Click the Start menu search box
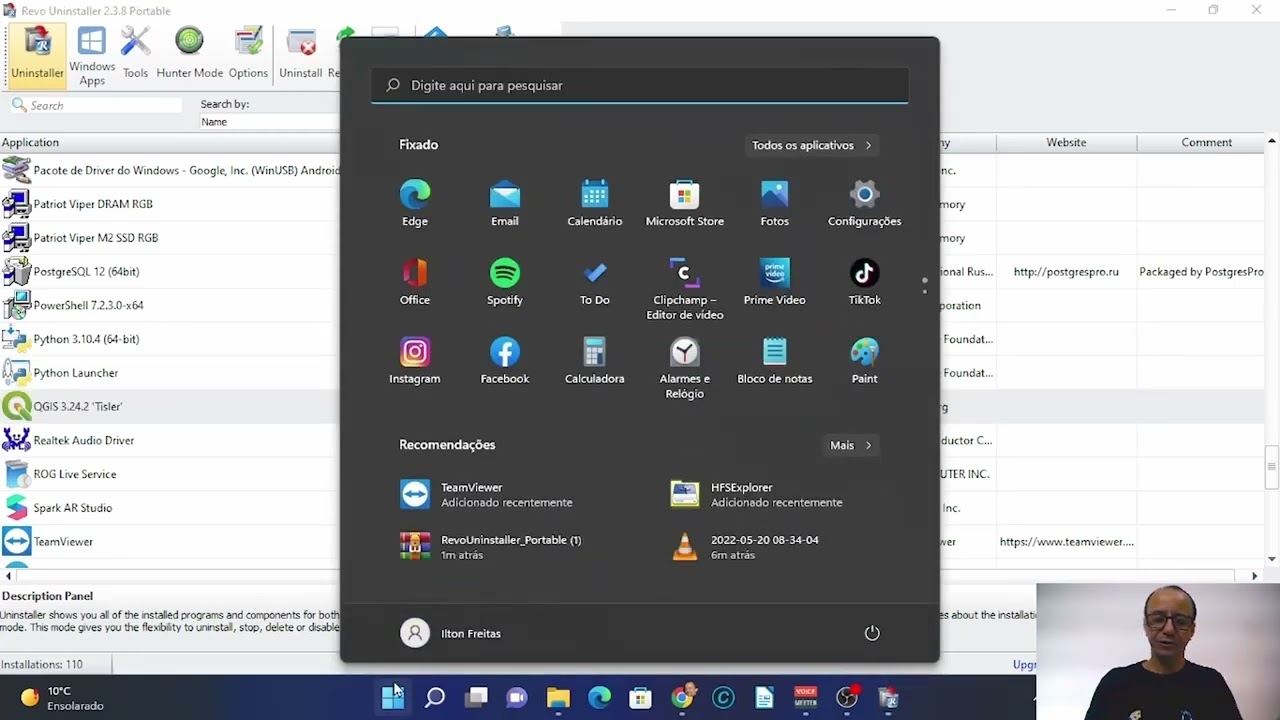The image size is (1280, 720). click(x=640, y=85)
